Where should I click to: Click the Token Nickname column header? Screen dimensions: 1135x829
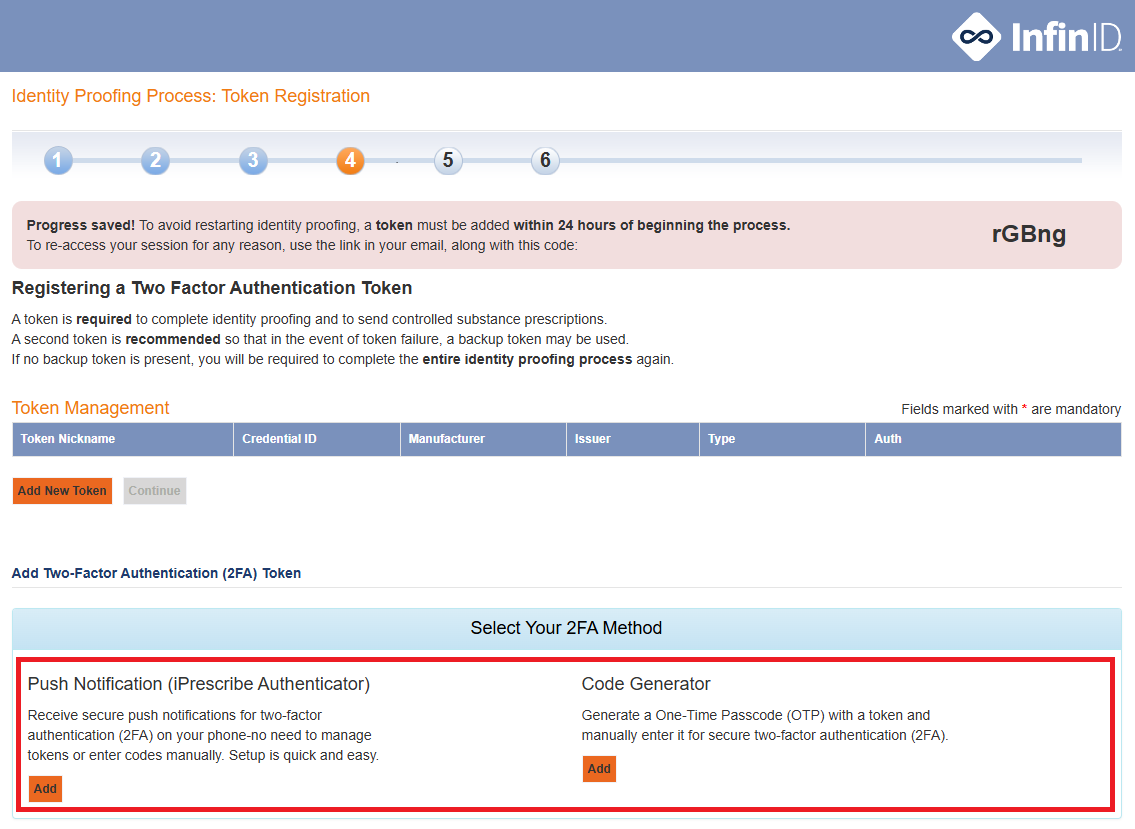point(68,439)
